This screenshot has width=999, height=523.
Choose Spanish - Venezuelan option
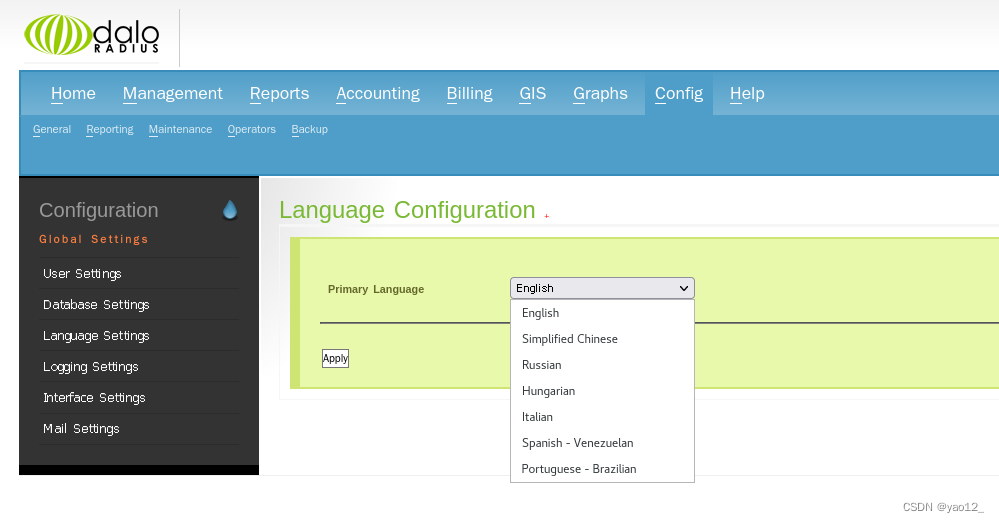(602, 443)
